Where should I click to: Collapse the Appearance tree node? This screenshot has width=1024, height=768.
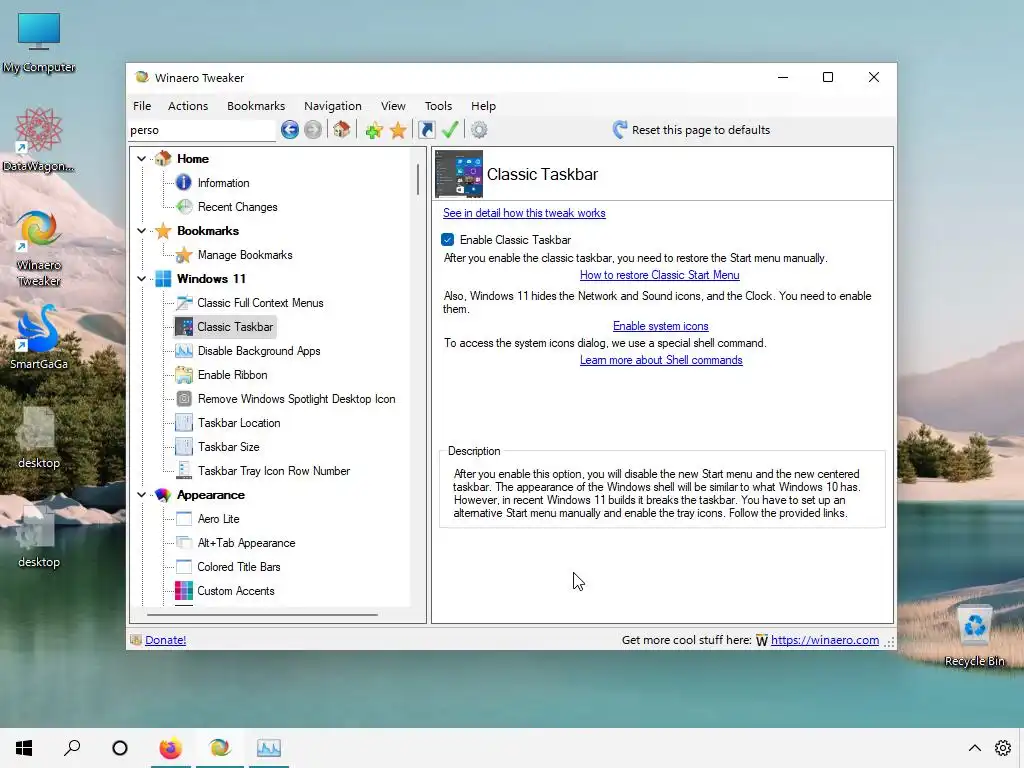coord(141,495)
